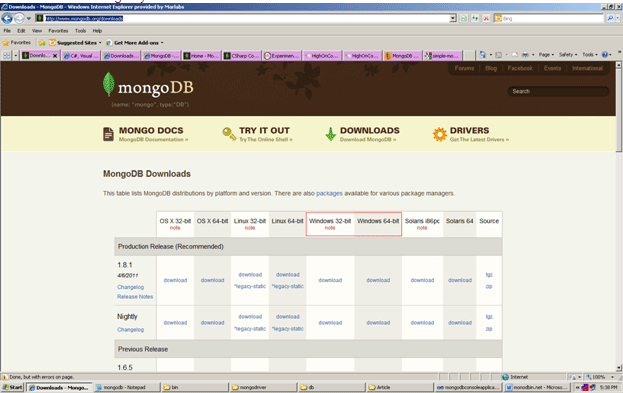The image size is (623, 393).
Task: Switch to the CSharp Co... tab
Action: [242, 56]
